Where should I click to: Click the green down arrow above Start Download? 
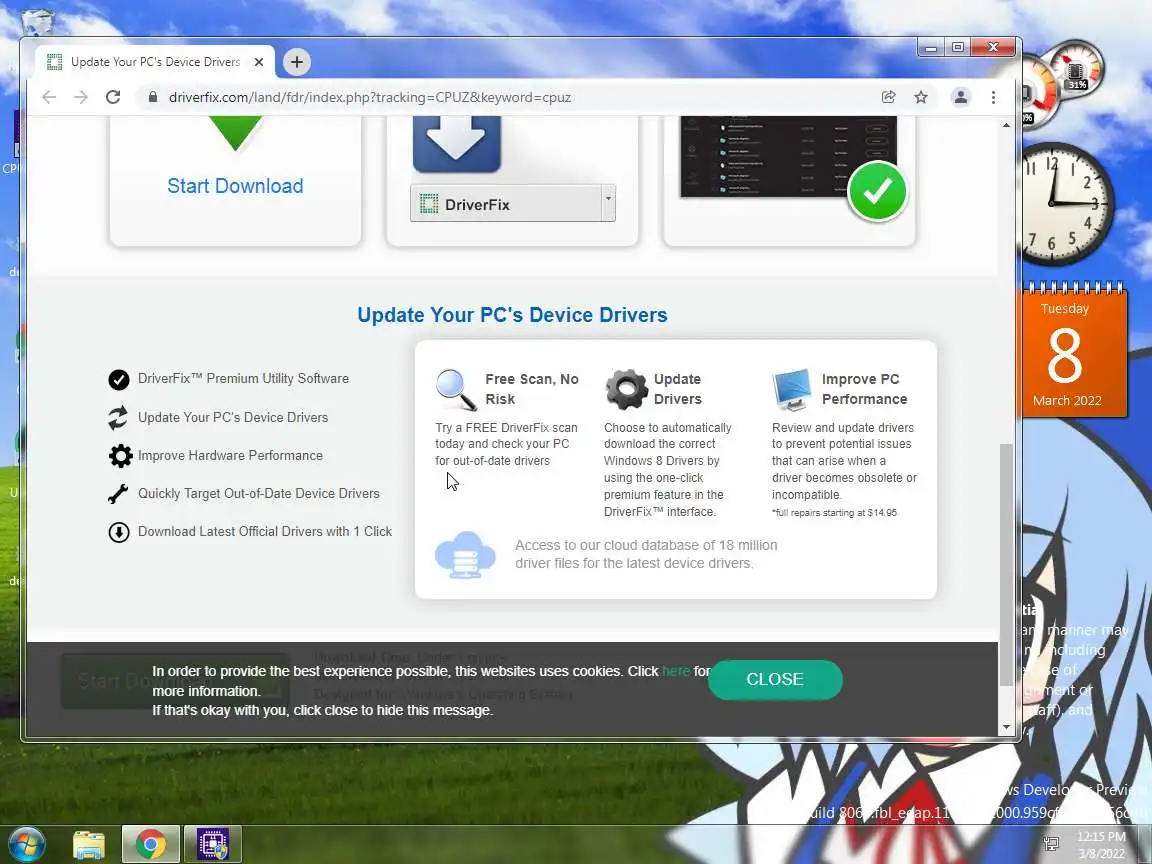(x=235, y=132)
